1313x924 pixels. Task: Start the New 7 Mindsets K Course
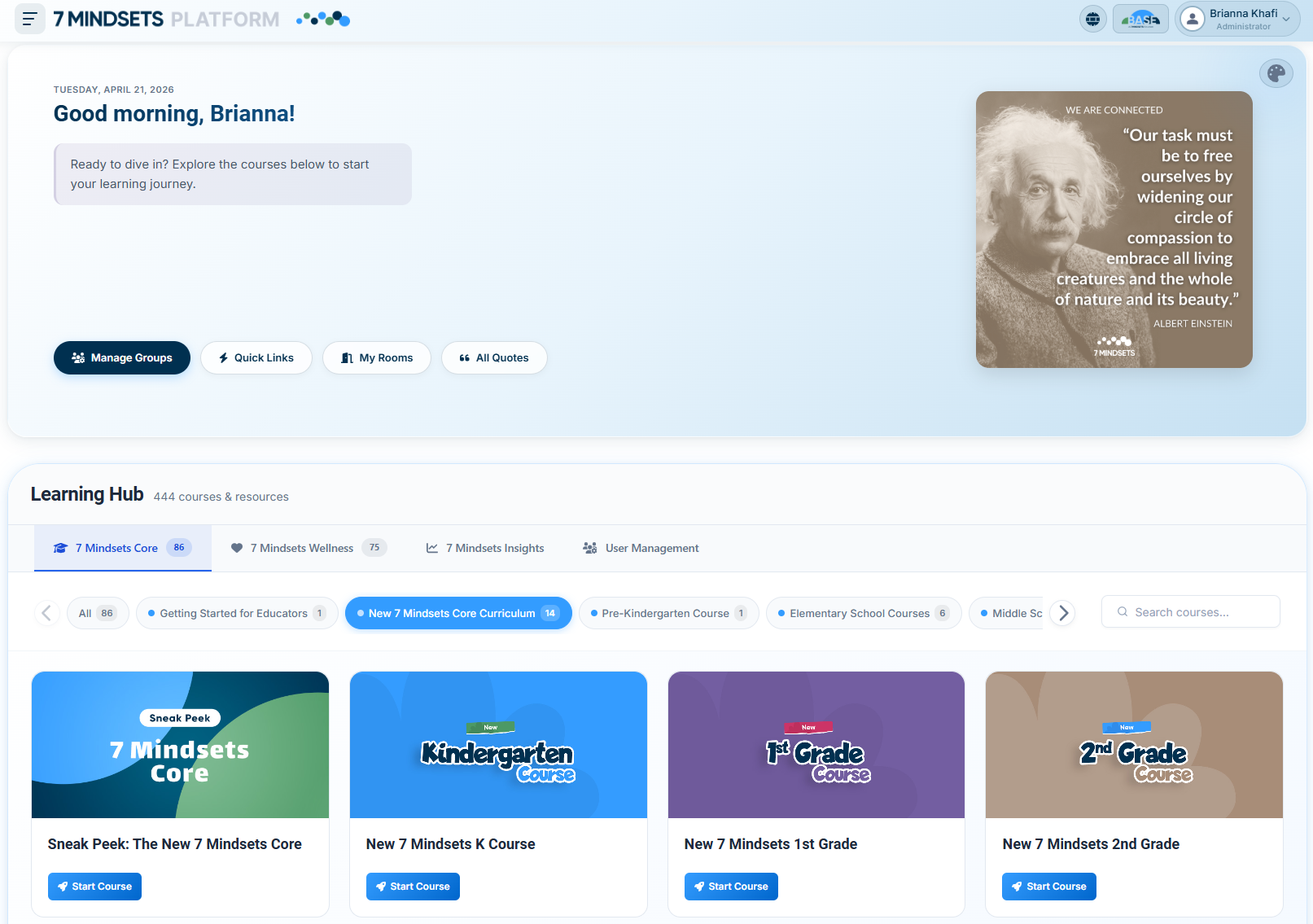tap(413, 887)
